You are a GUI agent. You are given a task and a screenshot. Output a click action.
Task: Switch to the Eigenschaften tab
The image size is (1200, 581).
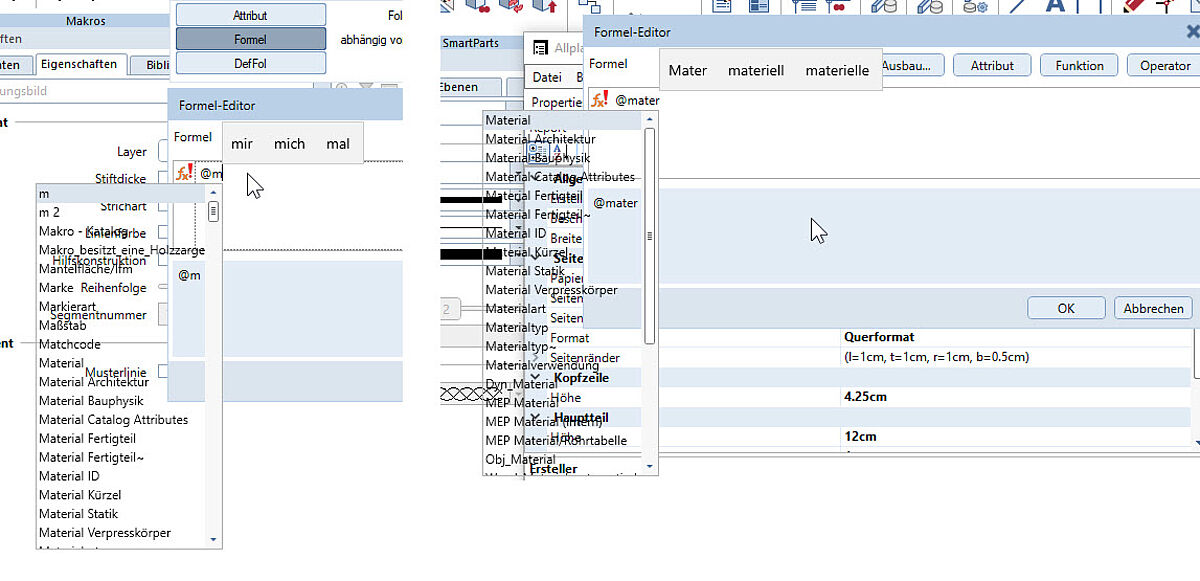pos(78,65)
